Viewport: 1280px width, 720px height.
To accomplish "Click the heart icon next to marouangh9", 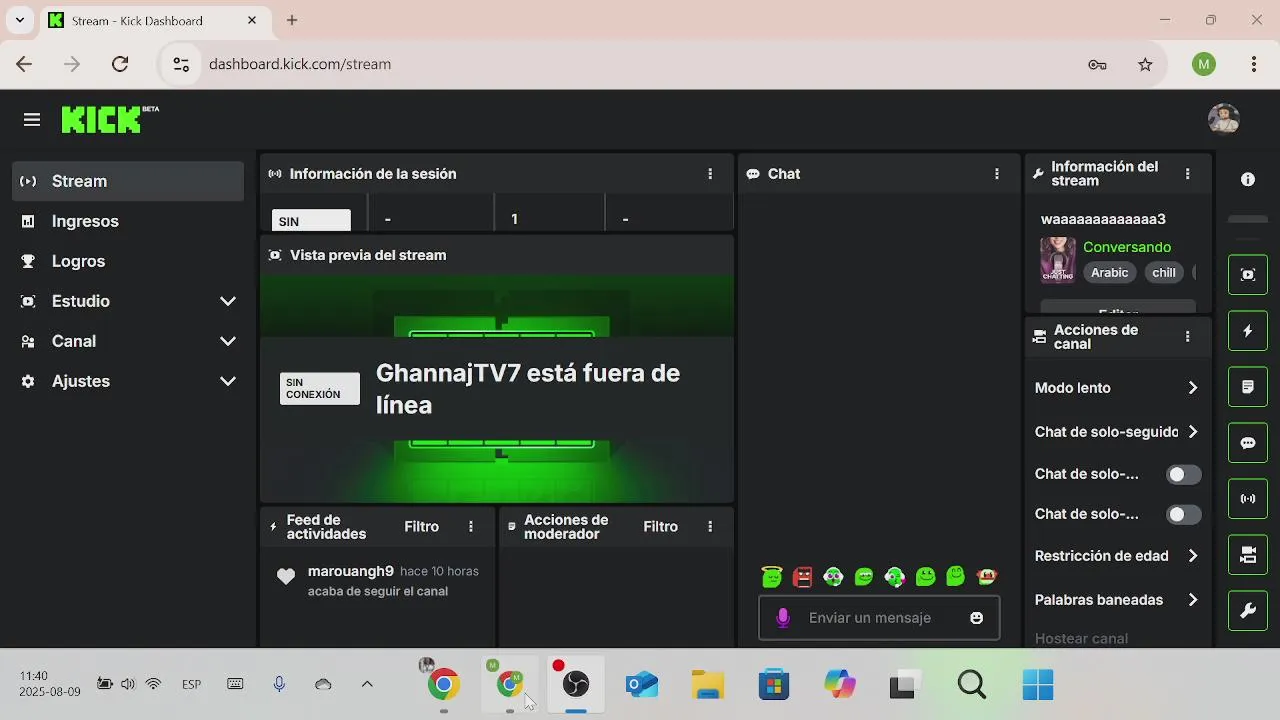I will 286,577.
